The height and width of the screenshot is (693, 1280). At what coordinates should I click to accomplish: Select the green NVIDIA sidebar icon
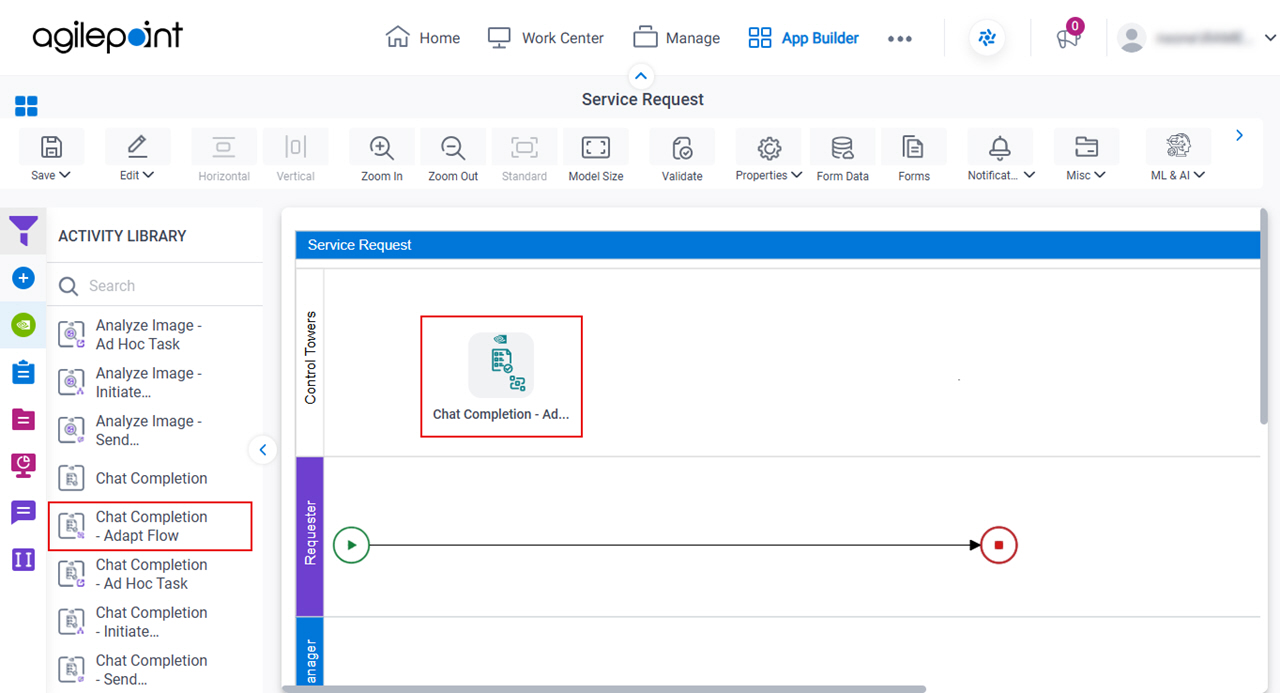23,325
